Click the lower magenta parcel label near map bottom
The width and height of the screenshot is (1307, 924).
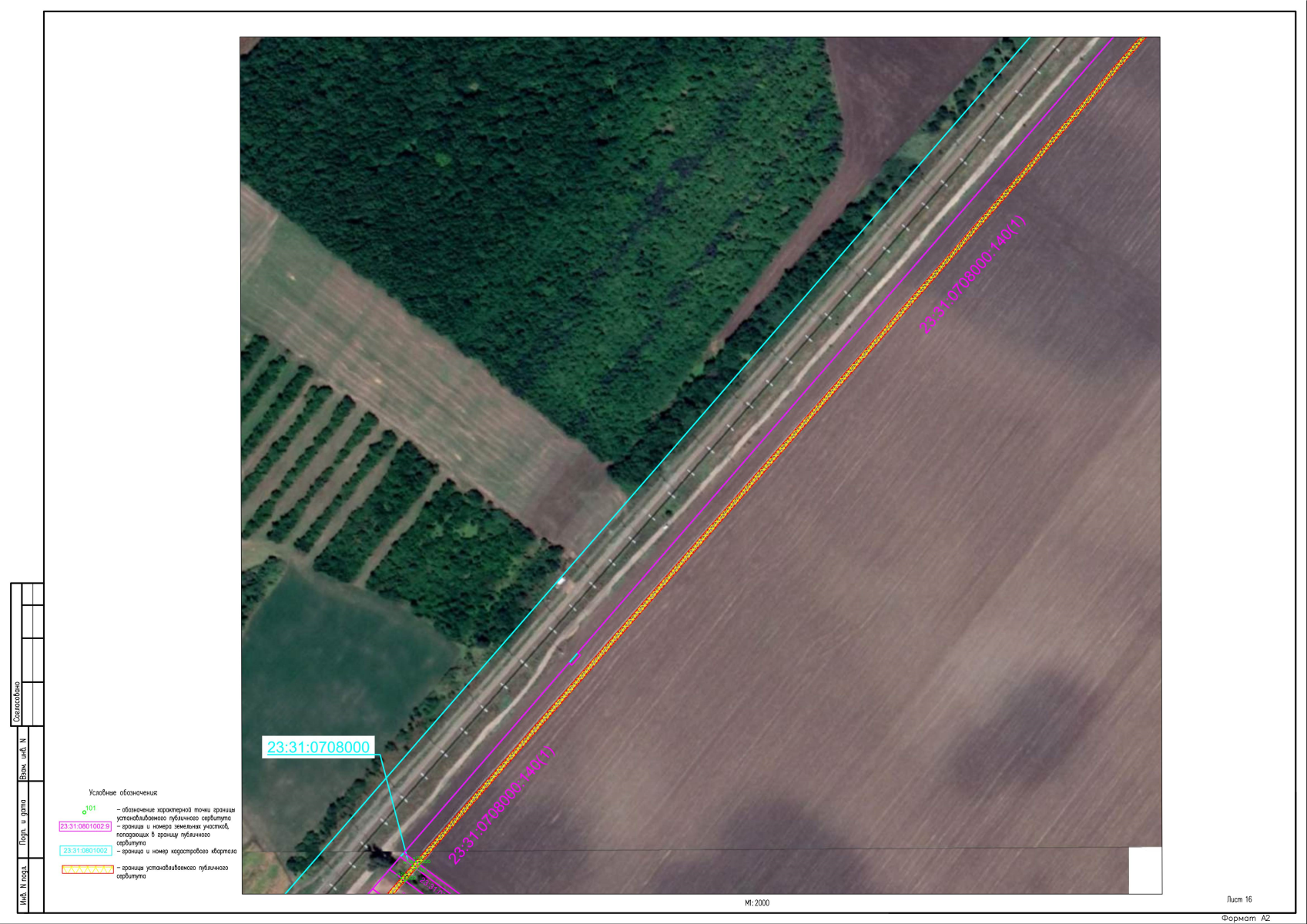pyautogui.click(x=501, y=805)
